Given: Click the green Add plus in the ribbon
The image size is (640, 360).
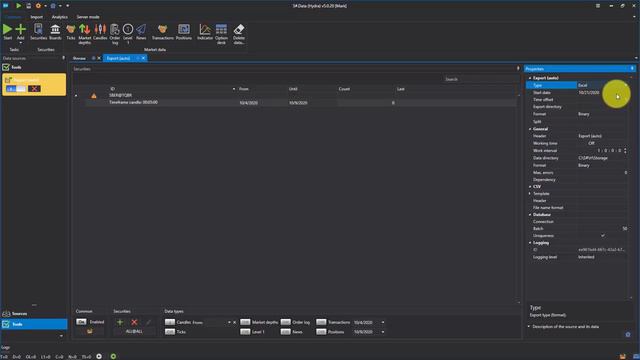Looking at the screenshot, I should (x=20, y=29).
